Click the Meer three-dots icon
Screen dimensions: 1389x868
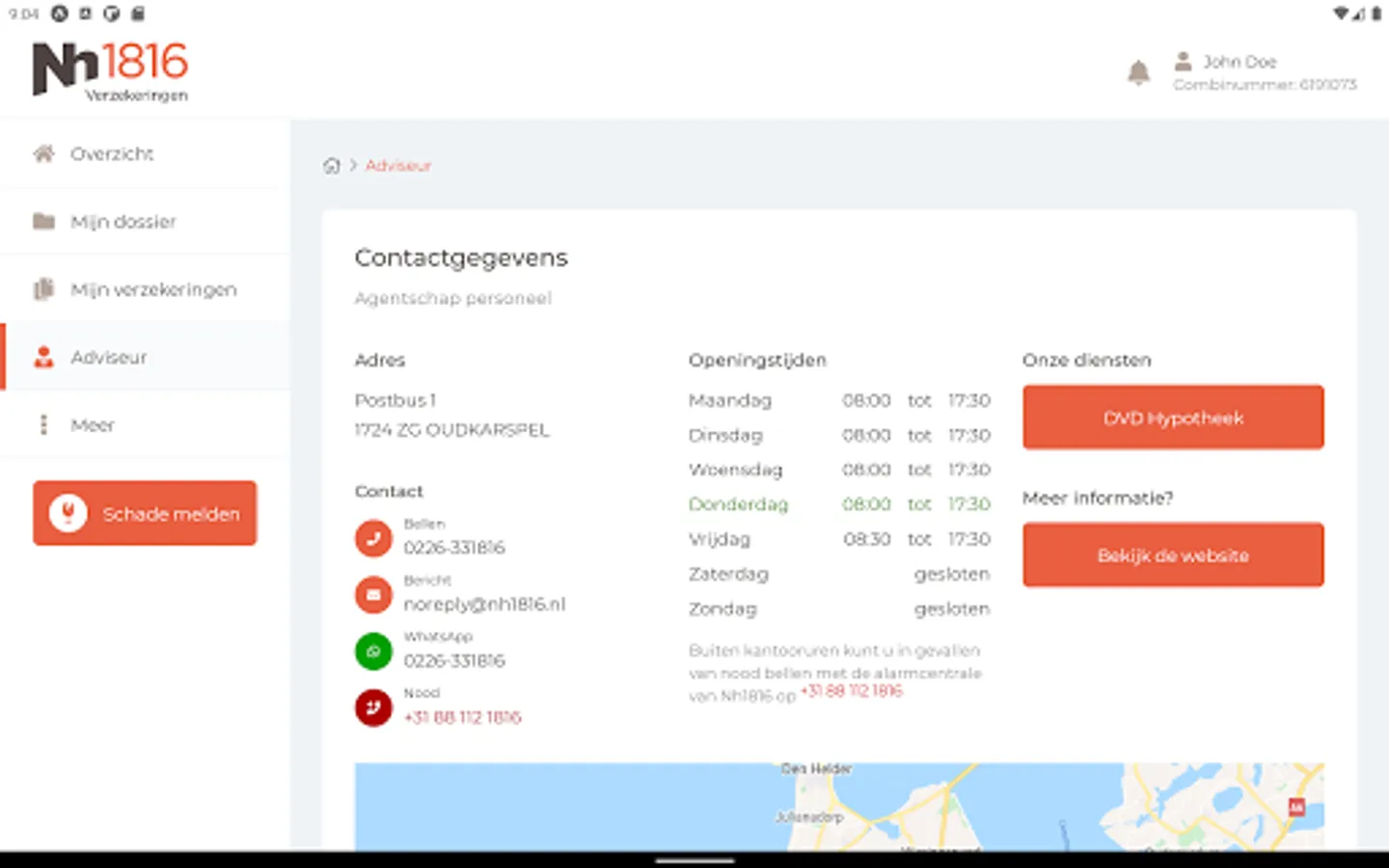point(43,424)
